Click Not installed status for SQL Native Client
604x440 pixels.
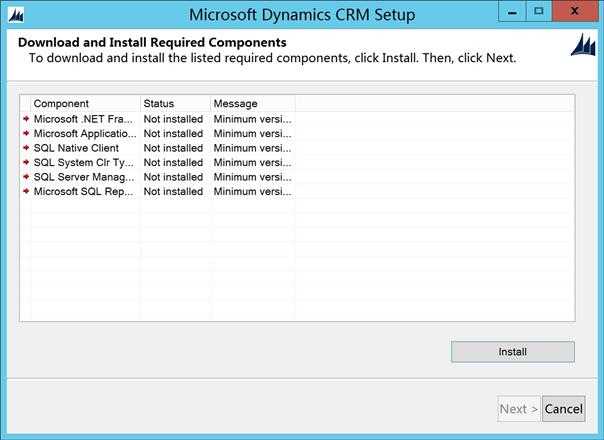[173, 148]
